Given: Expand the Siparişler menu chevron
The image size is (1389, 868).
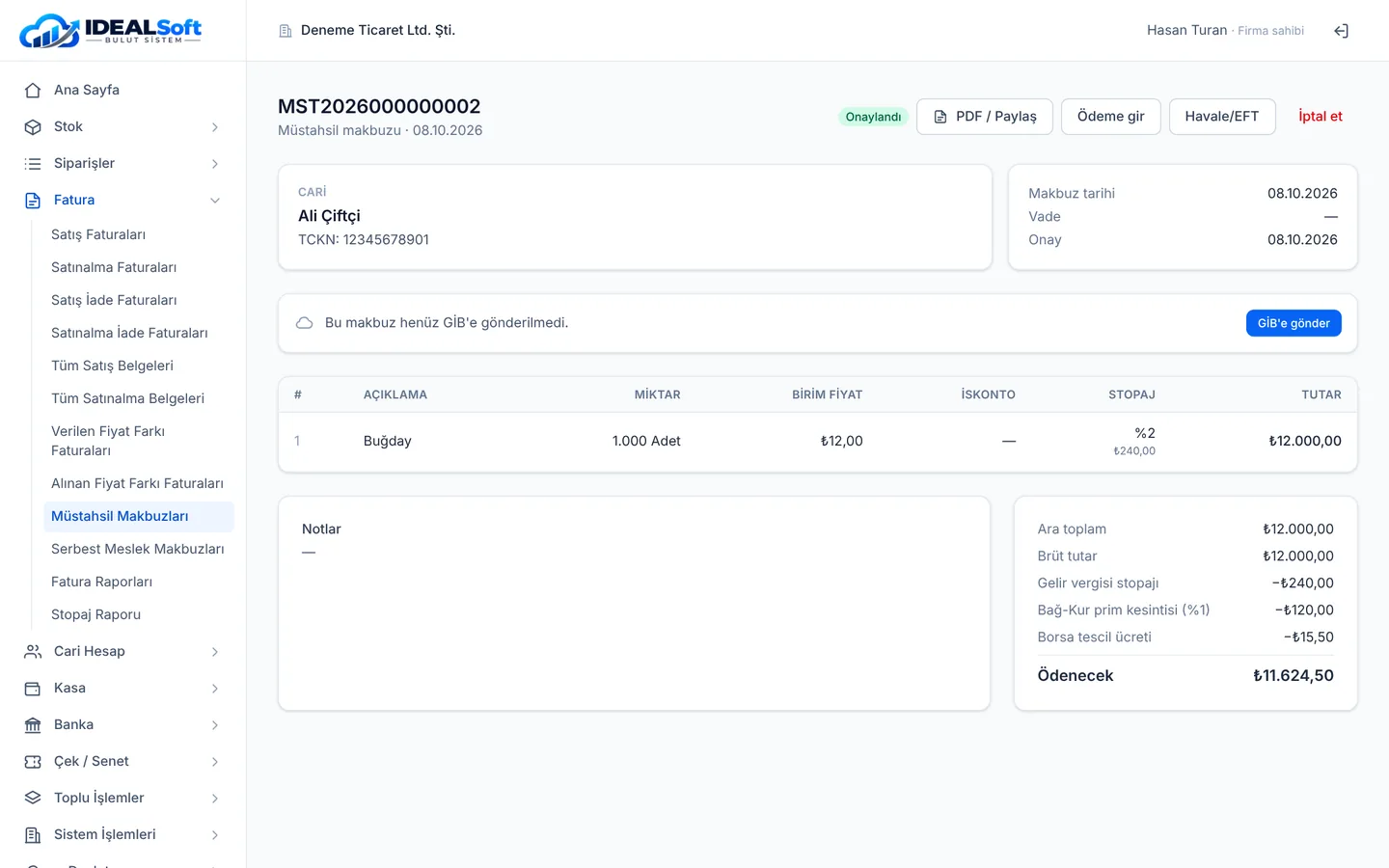Looking at the screenshot, I should 215,163.
